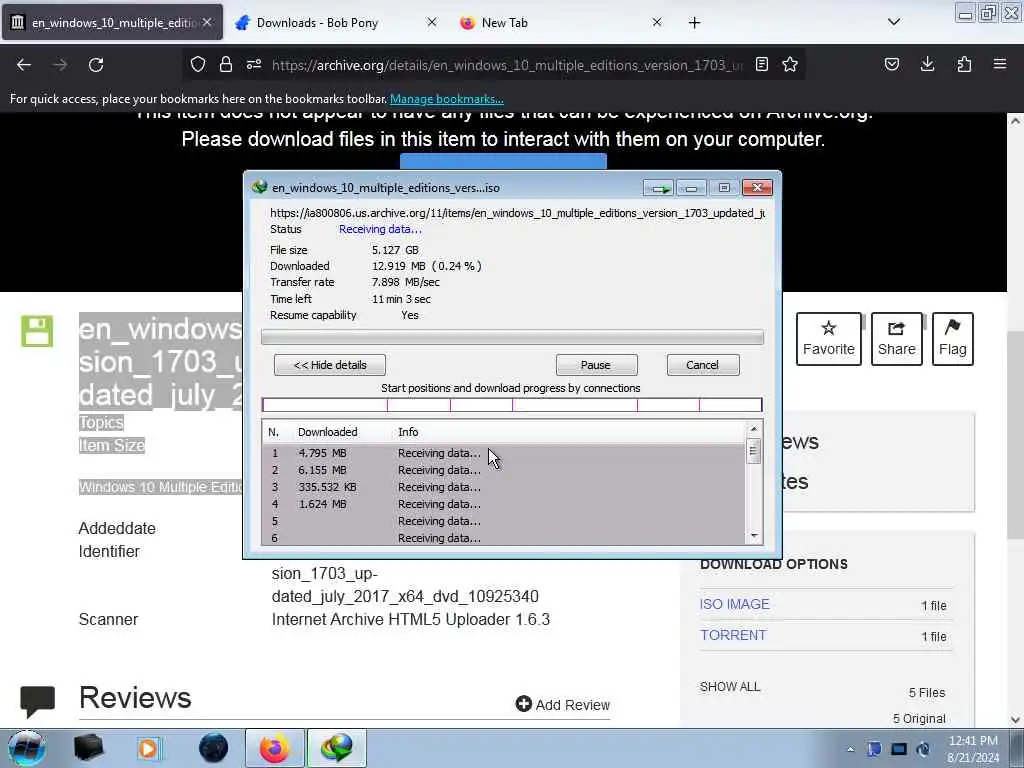Select connection 4 row with 1.624 MB
1024x768 pixels.
[x=503, y=504]
